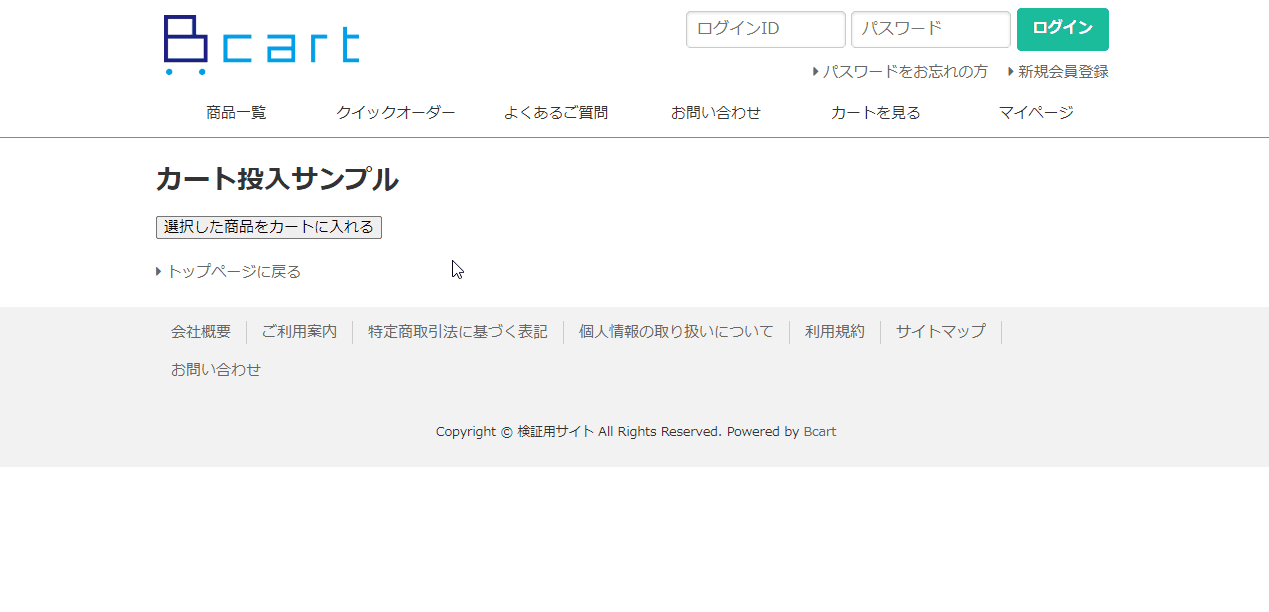
Task: Open 商品一覧 in navigation menu
Action: [236, 113]
